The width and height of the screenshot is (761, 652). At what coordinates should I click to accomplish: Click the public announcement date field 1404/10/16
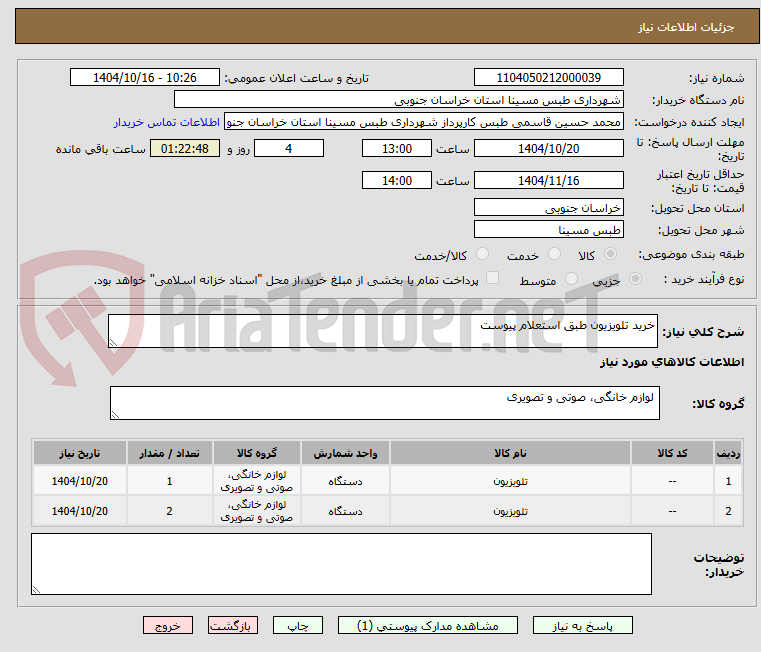145,77
